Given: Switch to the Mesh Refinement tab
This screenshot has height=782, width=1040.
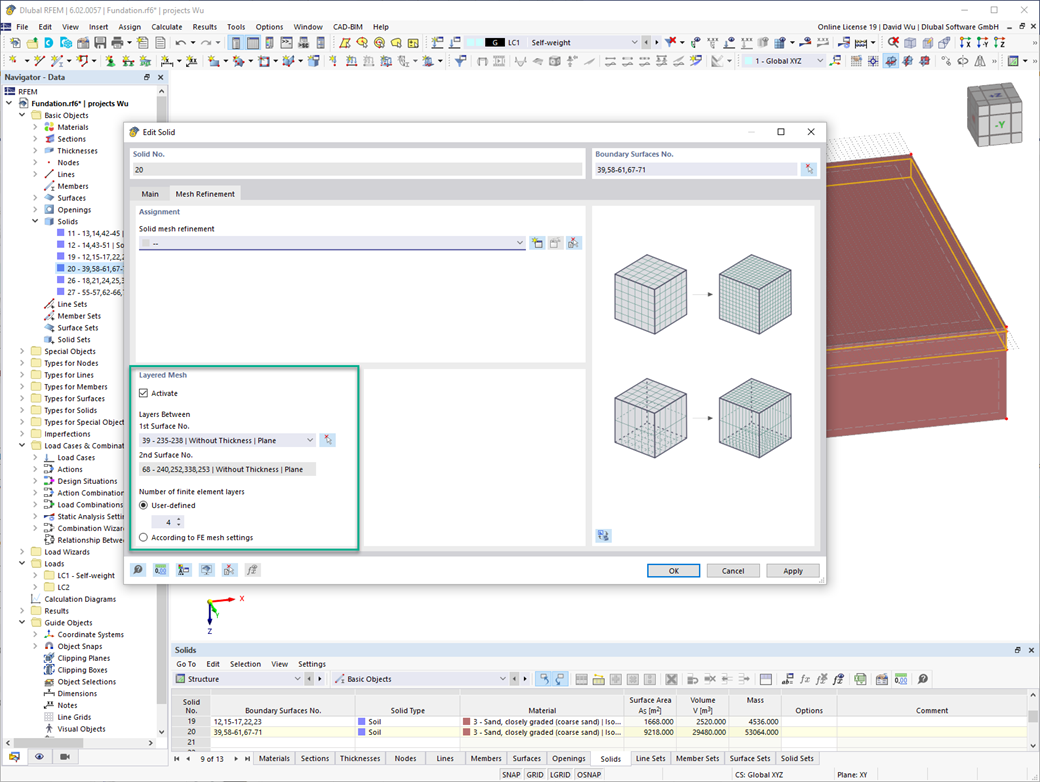Looking at the screenshot, I should pyautogui.click(x=205, y=194).
